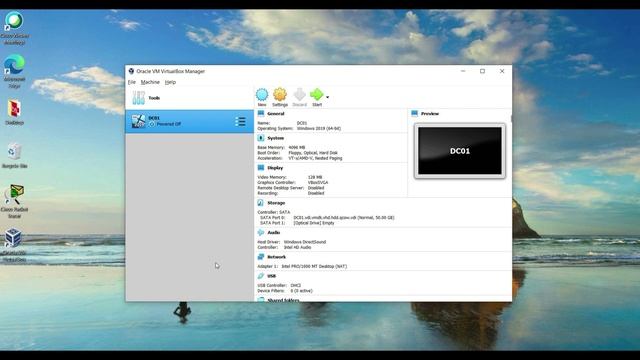
Task: Click the USB section header
Action: (x=271, y=276)
